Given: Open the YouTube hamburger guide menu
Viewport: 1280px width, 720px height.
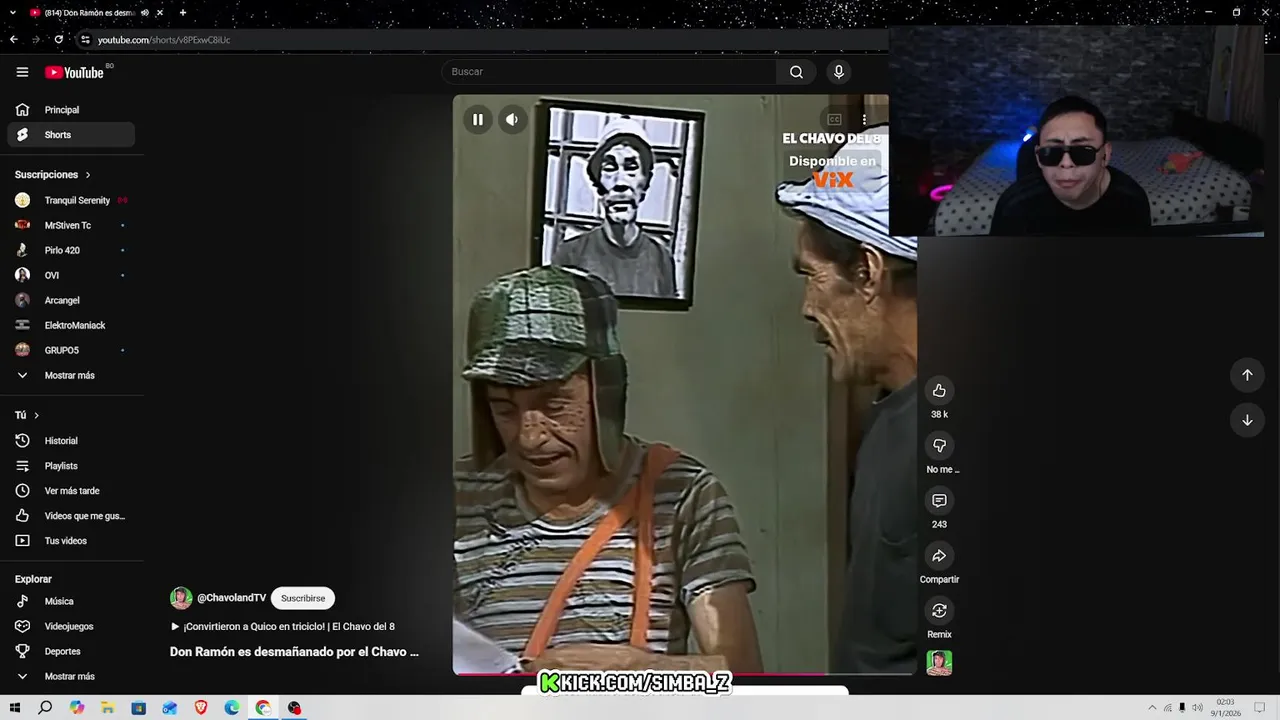Looking at the screenshot, I should coord(22,72).
